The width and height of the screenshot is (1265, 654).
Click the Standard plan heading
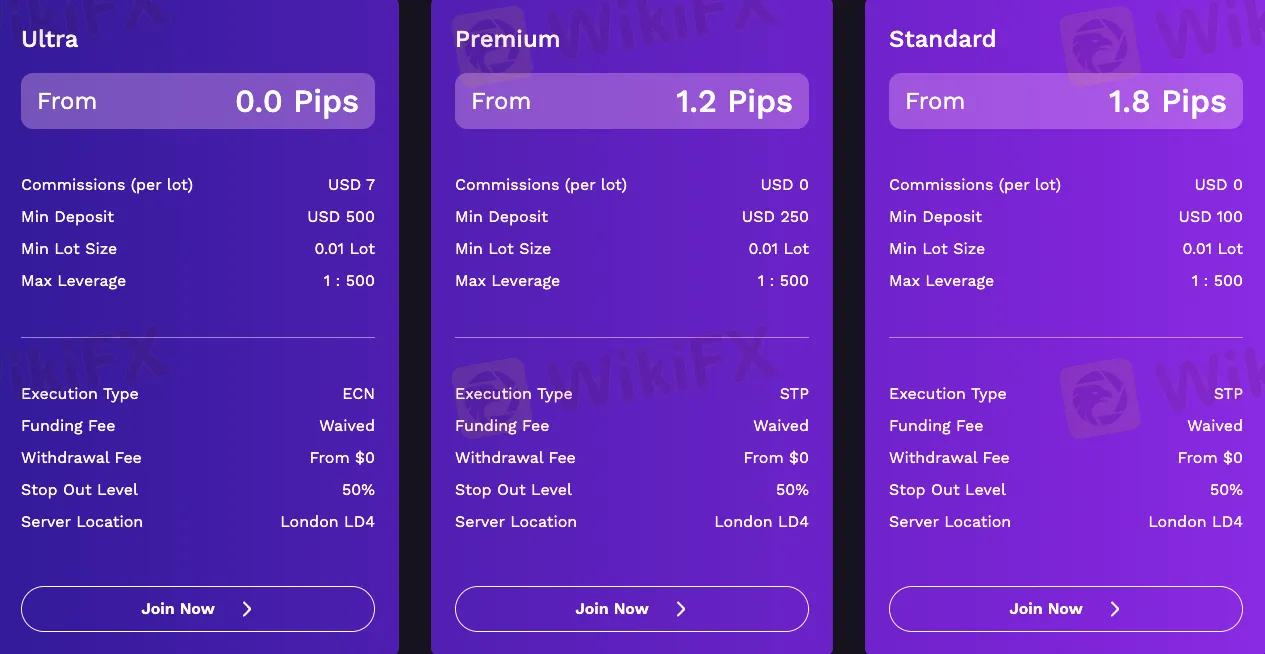click(x=942, y=38)
